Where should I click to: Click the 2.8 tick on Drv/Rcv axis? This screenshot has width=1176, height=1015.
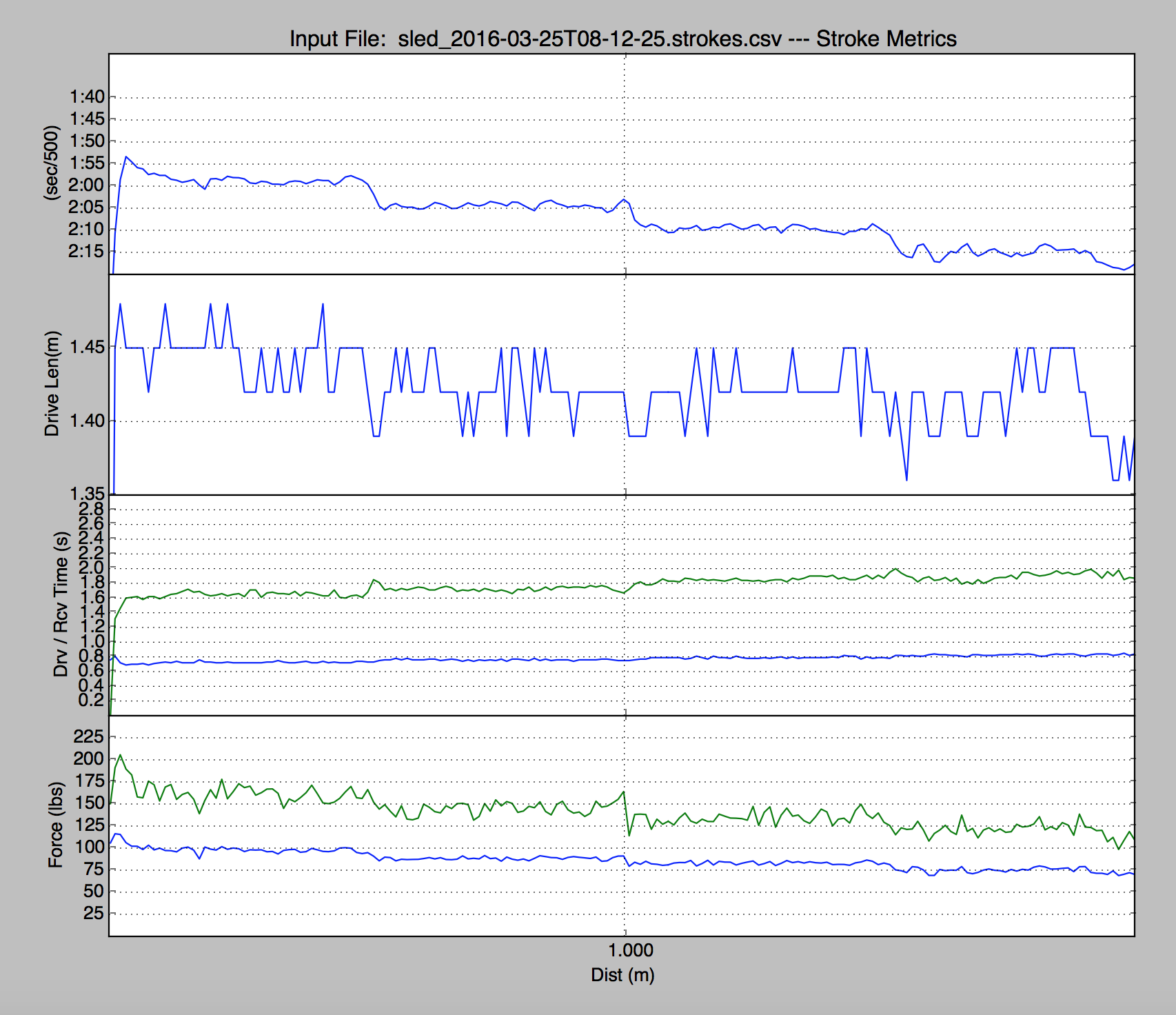coord(91,509)
